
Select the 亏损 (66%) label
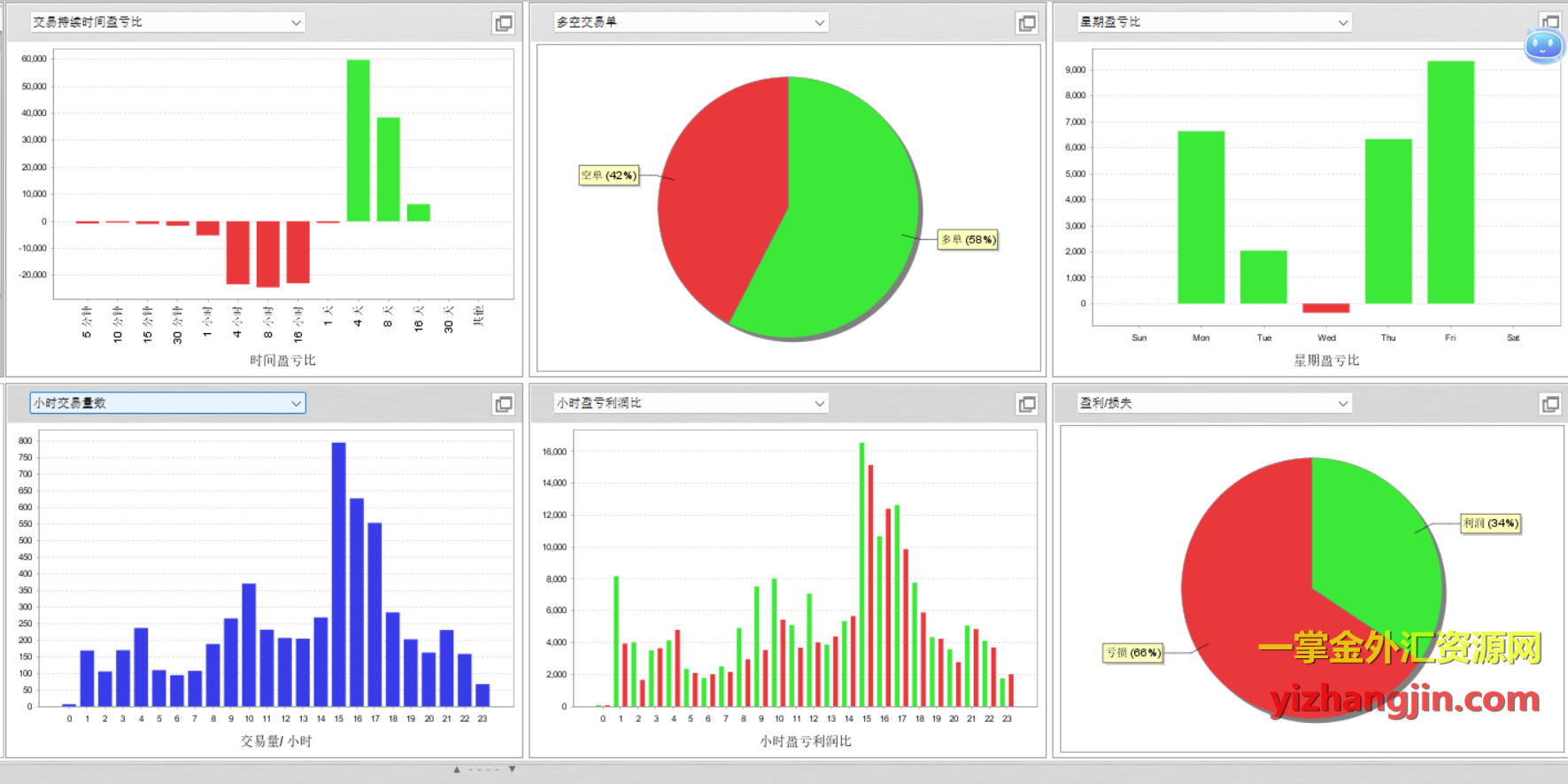tap(1132, 653)
